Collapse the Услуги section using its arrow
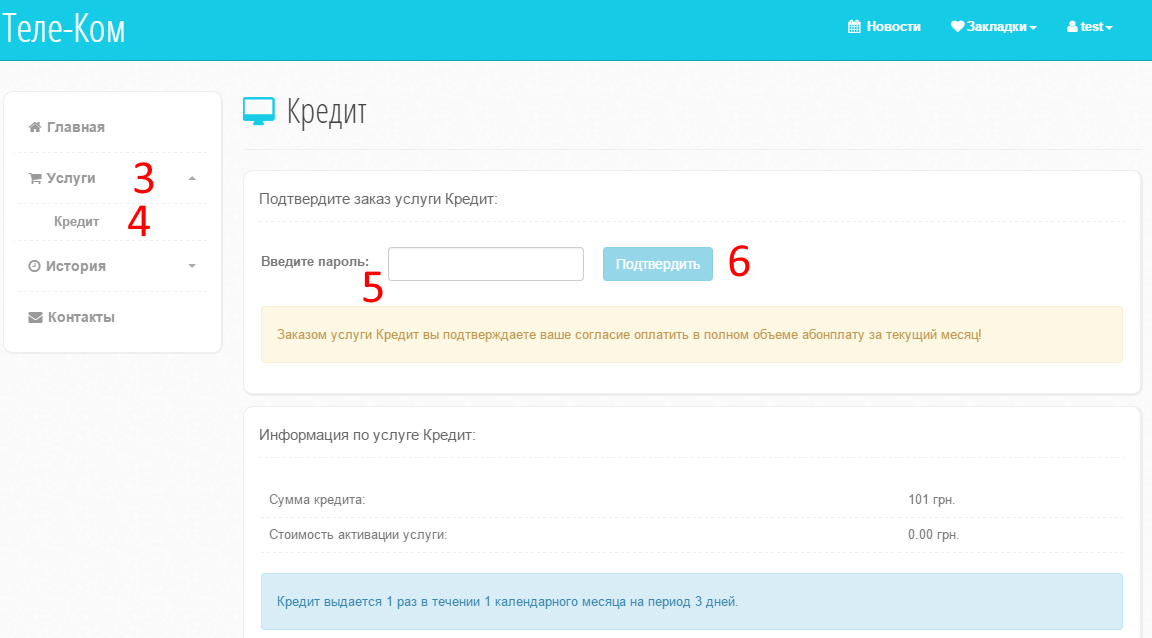Image resolution: width=1152 pixels, height=638 pixels. [192, 178]
